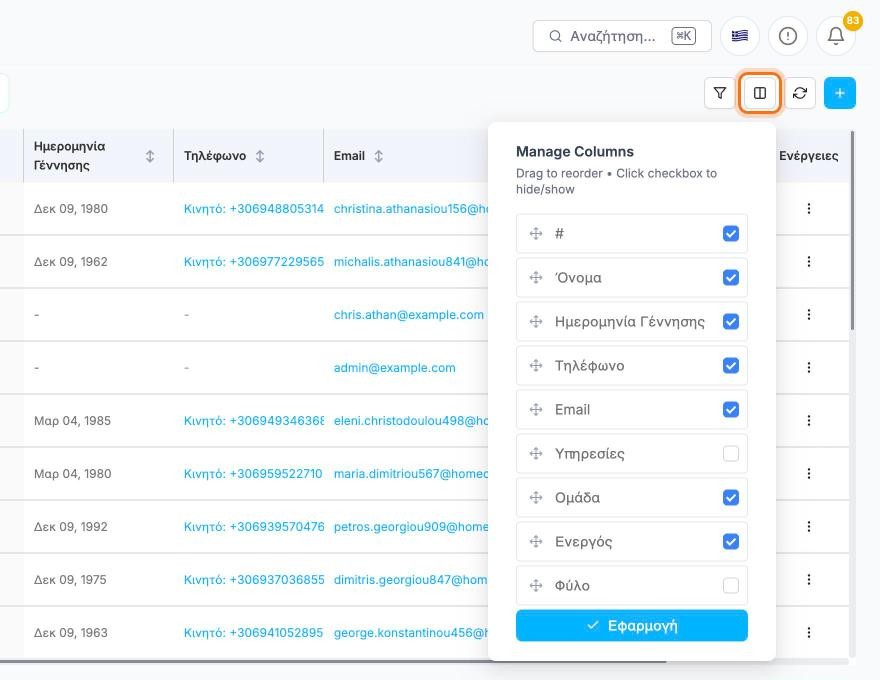Click the drag handle for Όνομα

pos(536,278)
